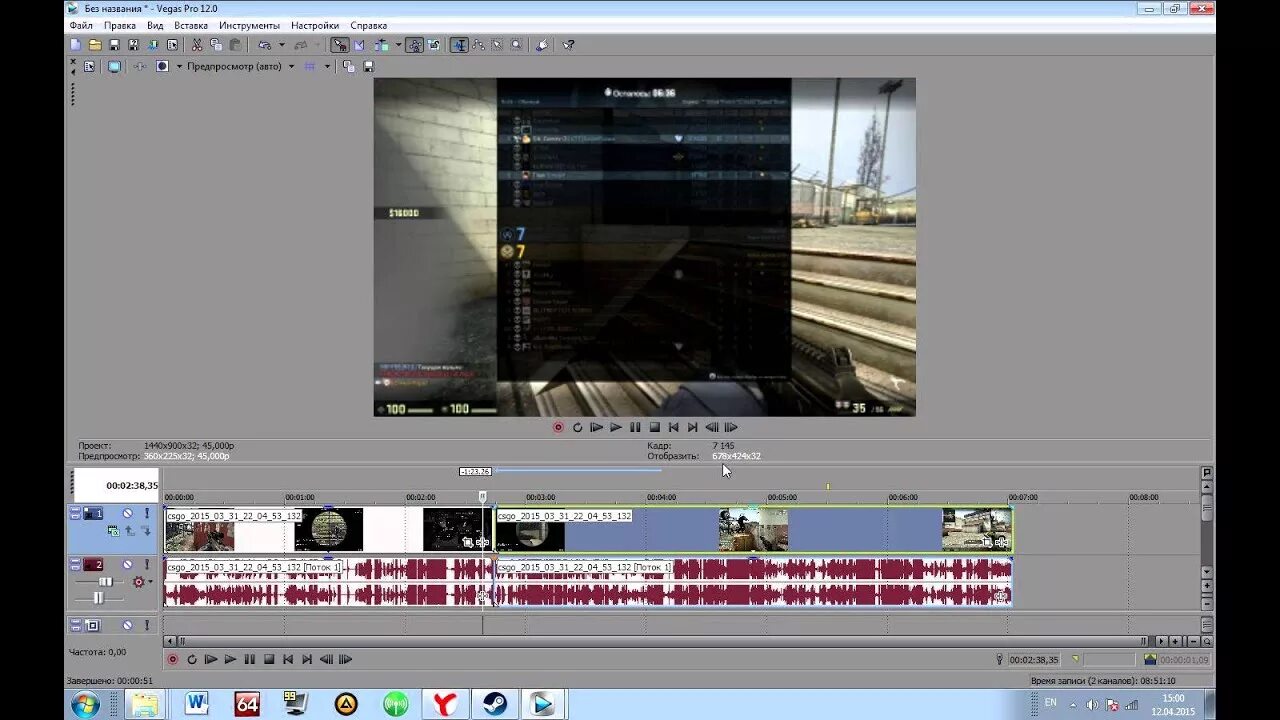Open preview window Project Video Properties icon
1280x720 pixels.
[x=89, y=66]
